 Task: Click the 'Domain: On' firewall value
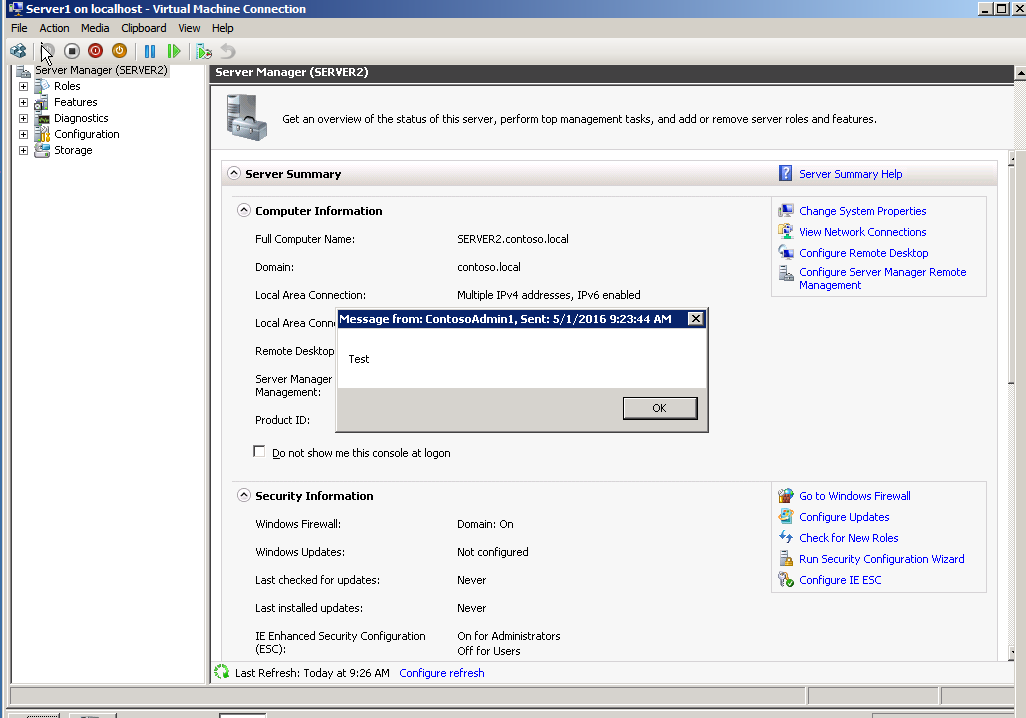point(486,524)
